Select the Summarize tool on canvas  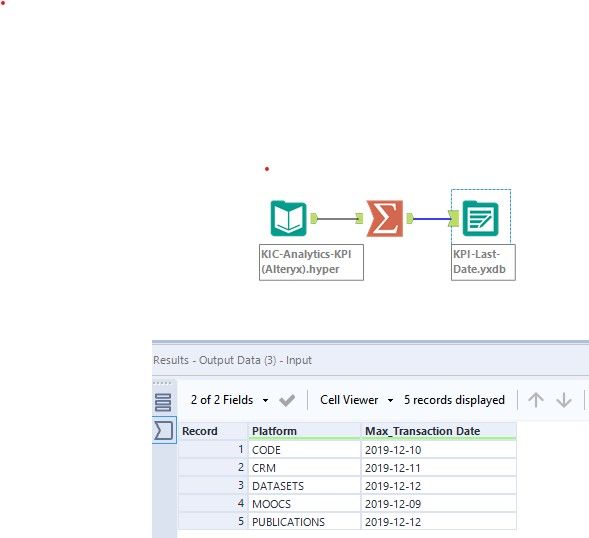385,219
